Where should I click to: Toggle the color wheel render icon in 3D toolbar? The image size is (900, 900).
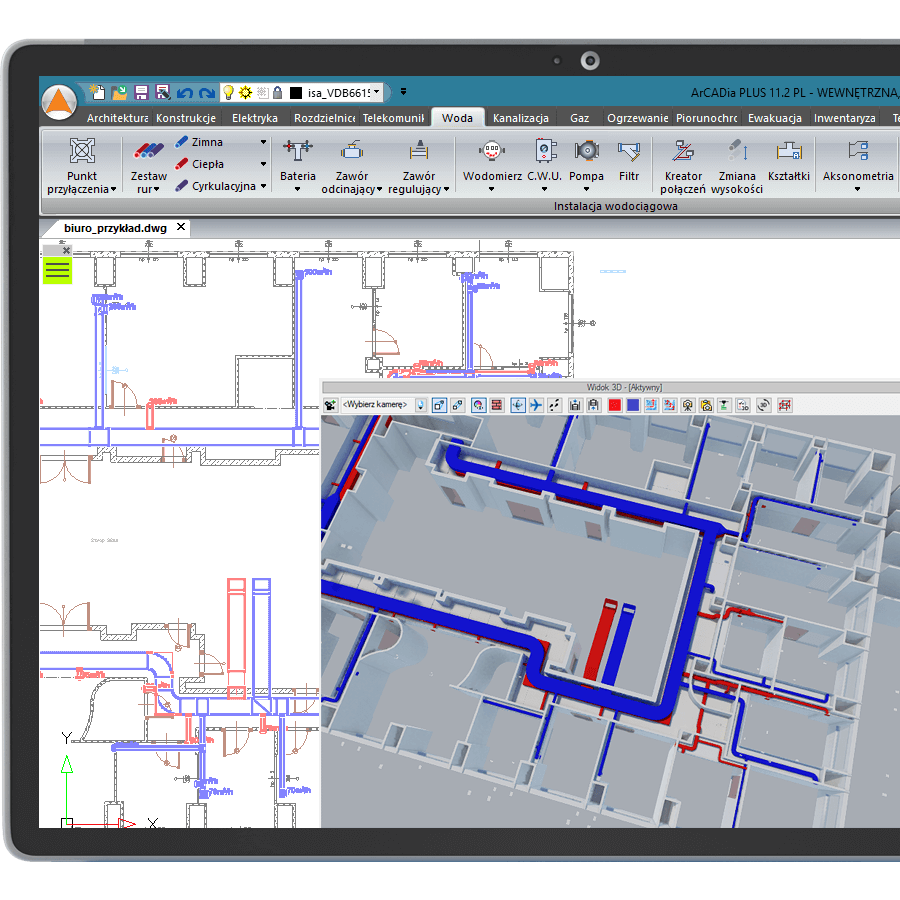478,405
